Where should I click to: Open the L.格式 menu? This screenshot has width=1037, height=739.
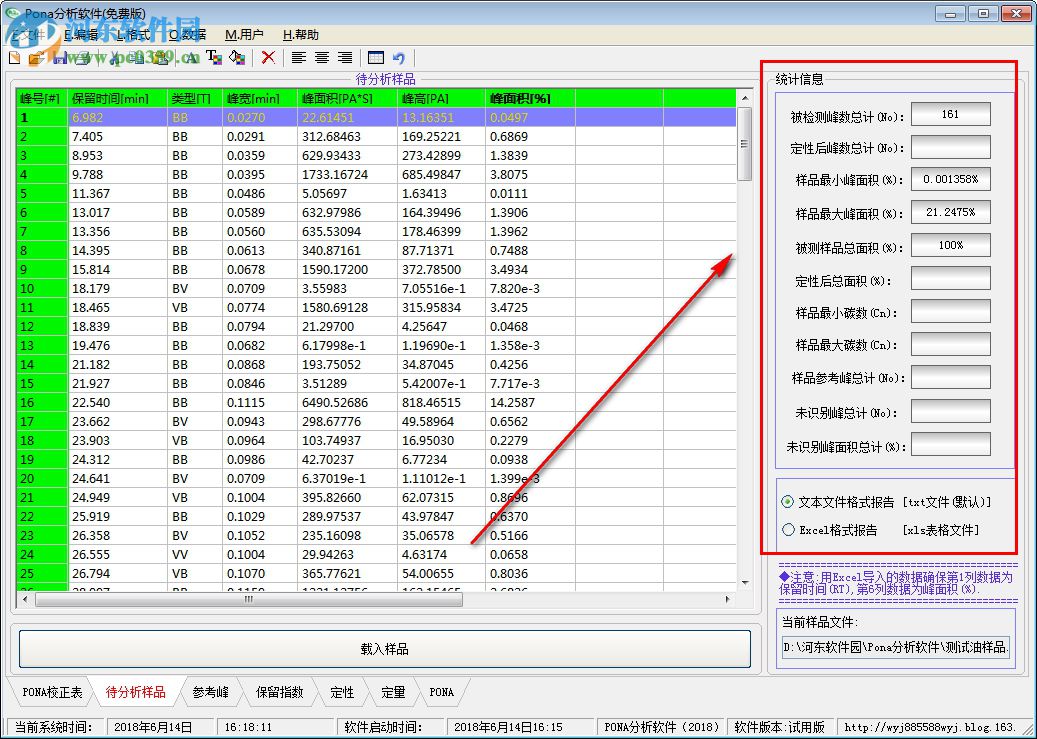pos(133,35)
